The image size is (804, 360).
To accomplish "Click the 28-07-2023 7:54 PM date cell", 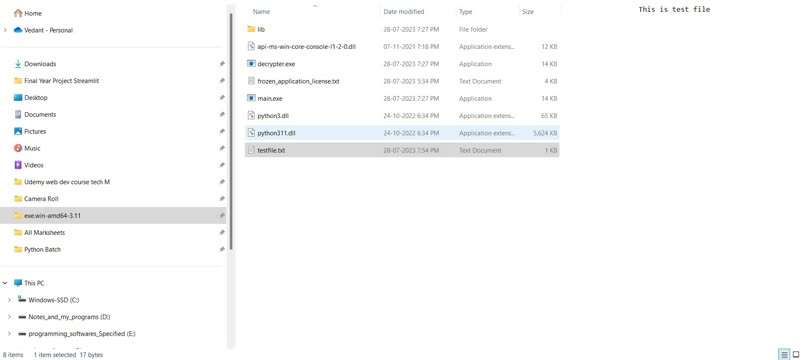I will (x=411, y=150).
